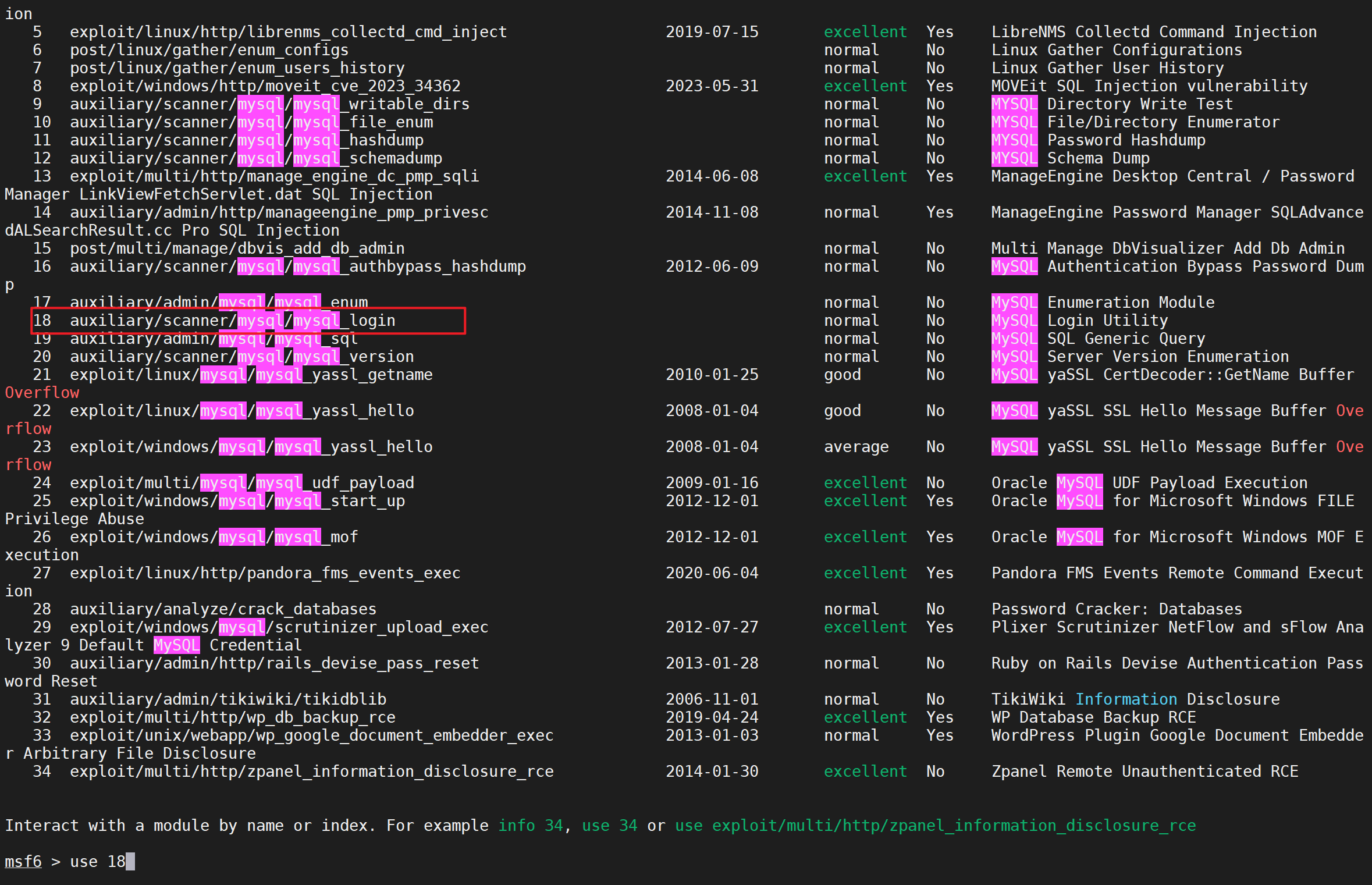Click the pandora_fms_events_exec module path
Image resolution: width=1372 pixels, height=885 pixels.
tap(265, 573)
